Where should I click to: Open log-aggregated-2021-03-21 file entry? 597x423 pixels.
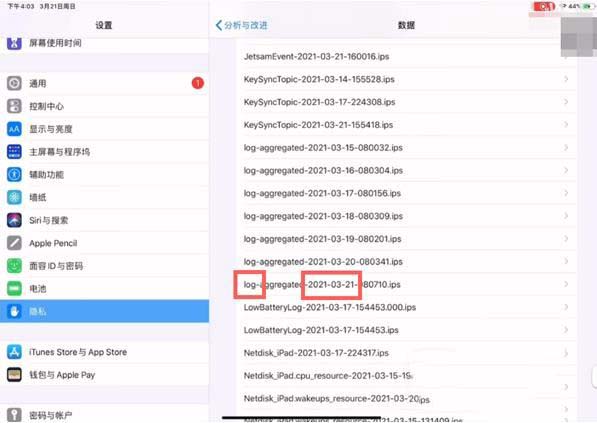(406, 284)
